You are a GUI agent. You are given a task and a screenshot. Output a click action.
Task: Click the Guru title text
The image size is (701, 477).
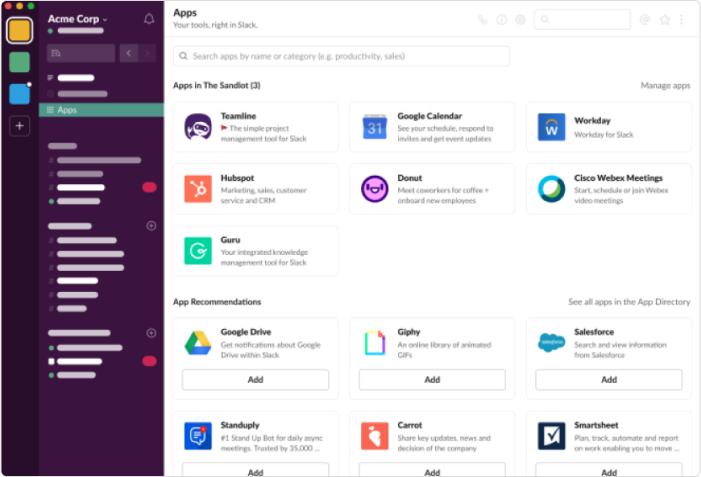(230, 240)
